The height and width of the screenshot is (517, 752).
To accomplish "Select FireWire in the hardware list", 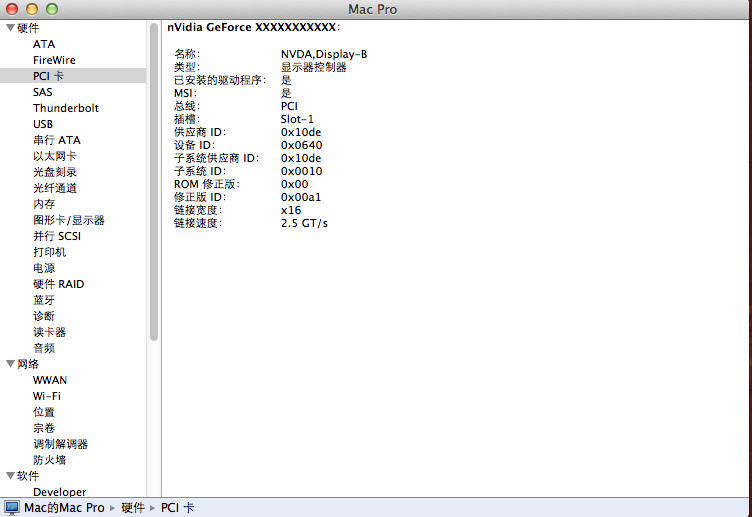I will [54, 60].
